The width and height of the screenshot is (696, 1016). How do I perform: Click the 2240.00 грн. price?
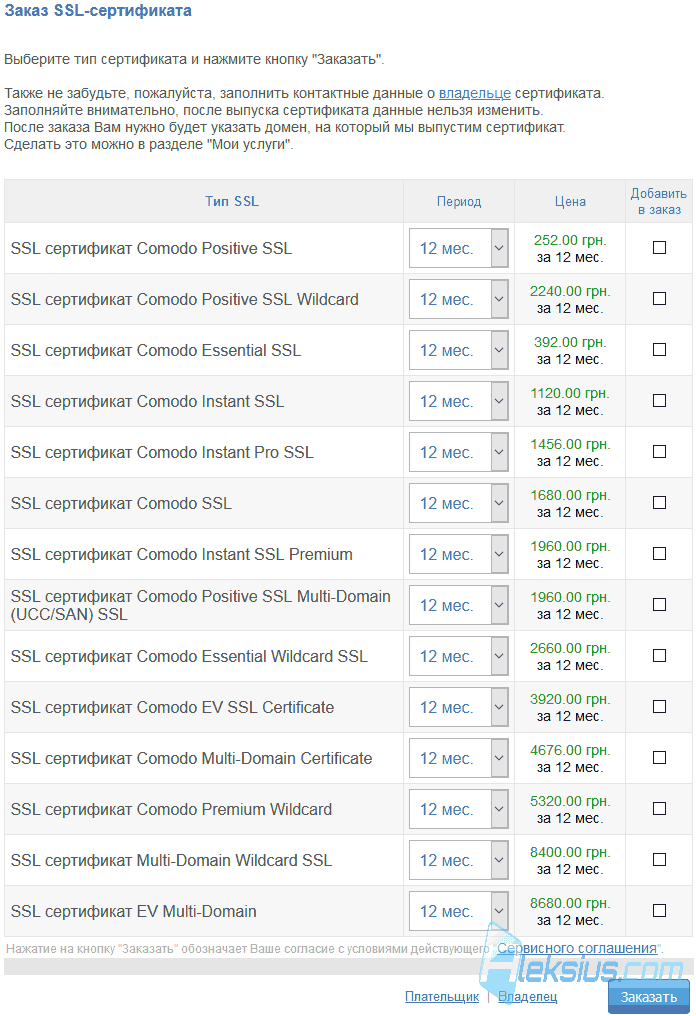[570, 292]
